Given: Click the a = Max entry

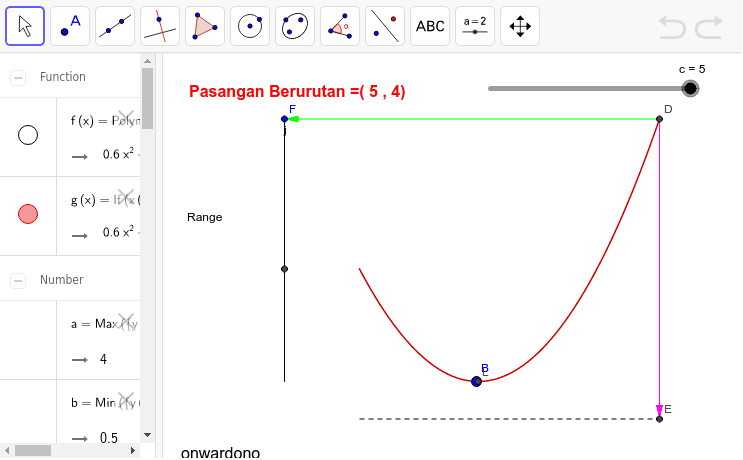Looking at the screenshot, I should [x=99, y=340].
